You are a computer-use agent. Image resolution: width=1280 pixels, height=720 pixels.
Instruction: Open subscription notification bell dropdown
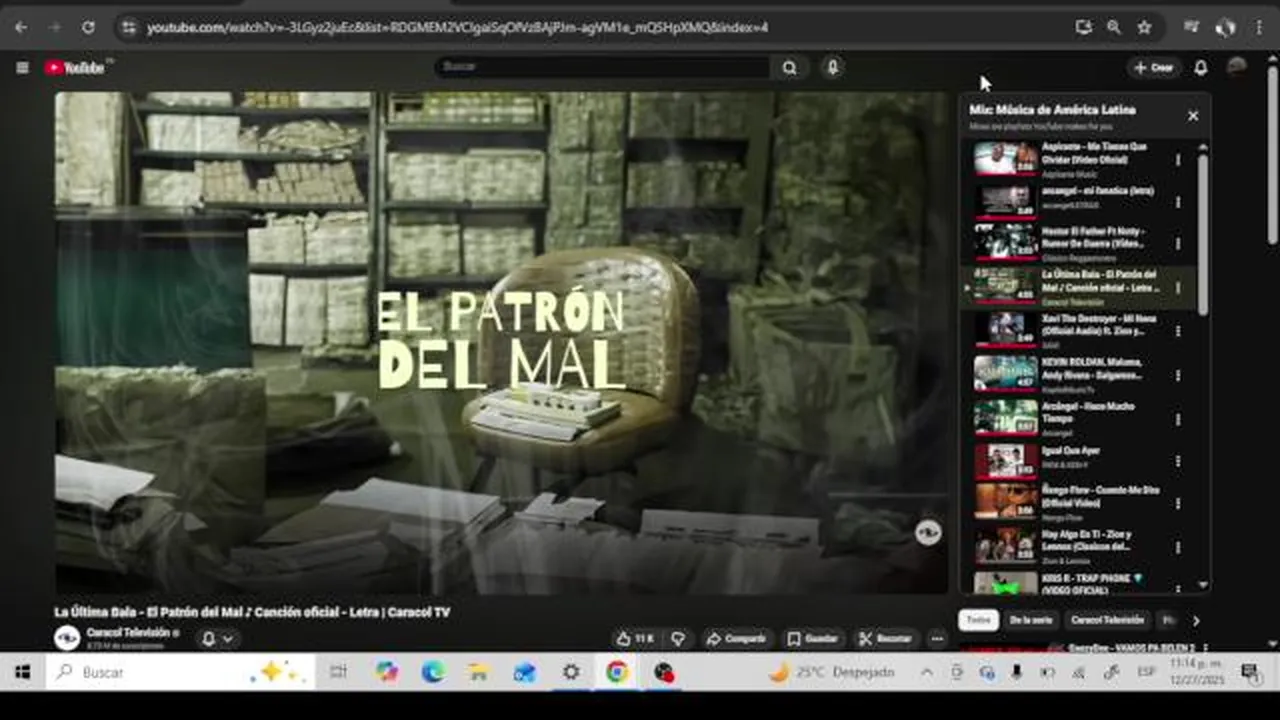click(217, 639)
